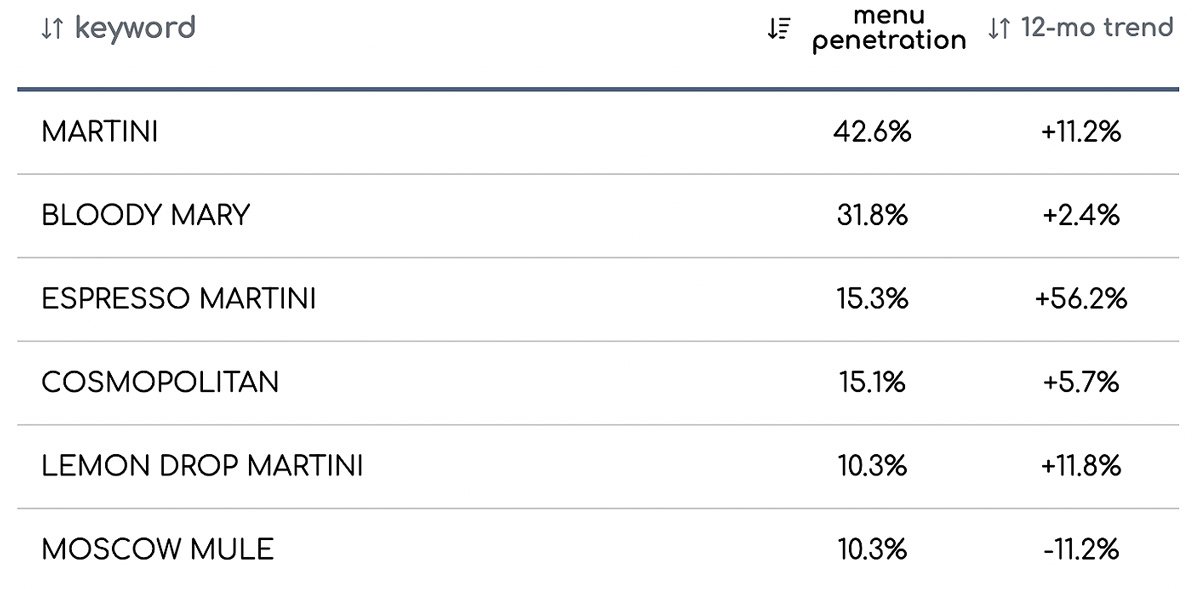The width and height of the screenshot is (1200, 589).
Task: Click the 15.3% Espresso Martini penetration
Action: [872, 298]
